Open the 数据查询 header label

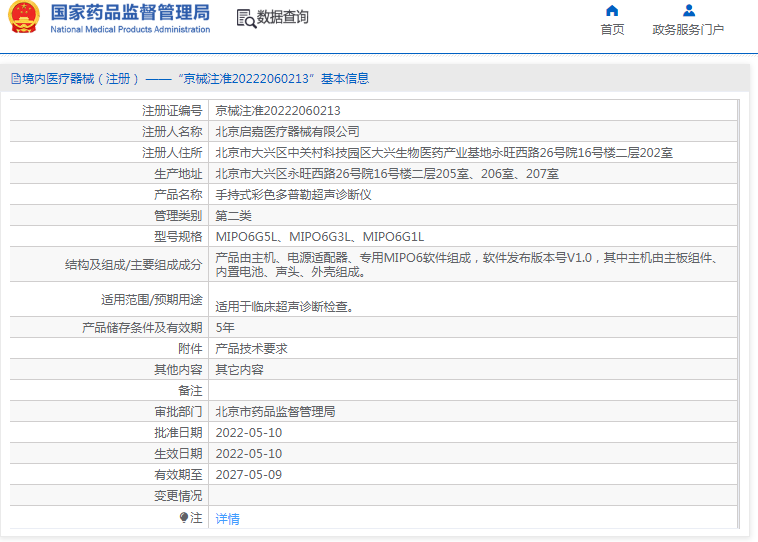[283, 18]
